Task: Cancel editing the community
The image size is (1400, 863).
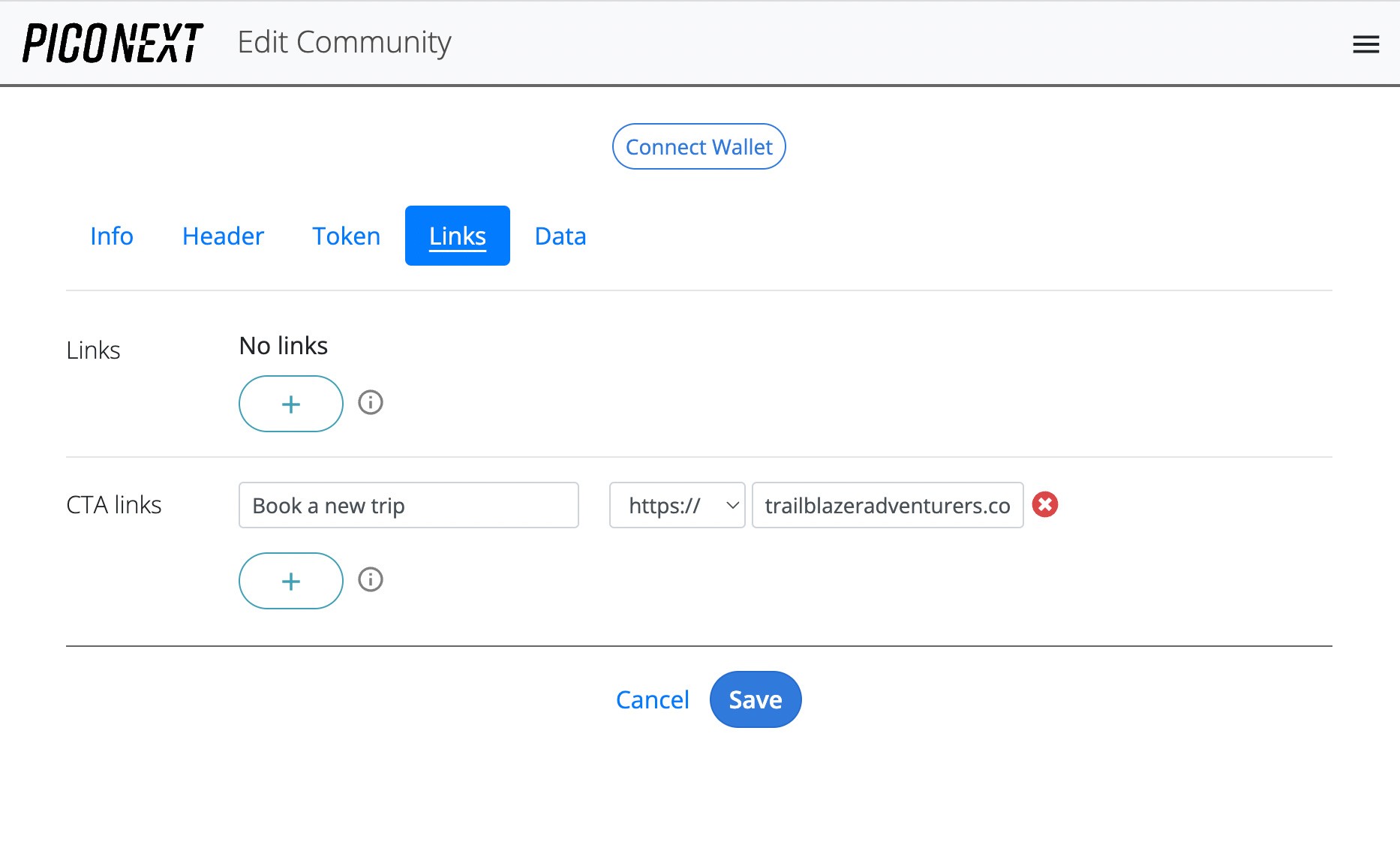Action: pos(652,699)
